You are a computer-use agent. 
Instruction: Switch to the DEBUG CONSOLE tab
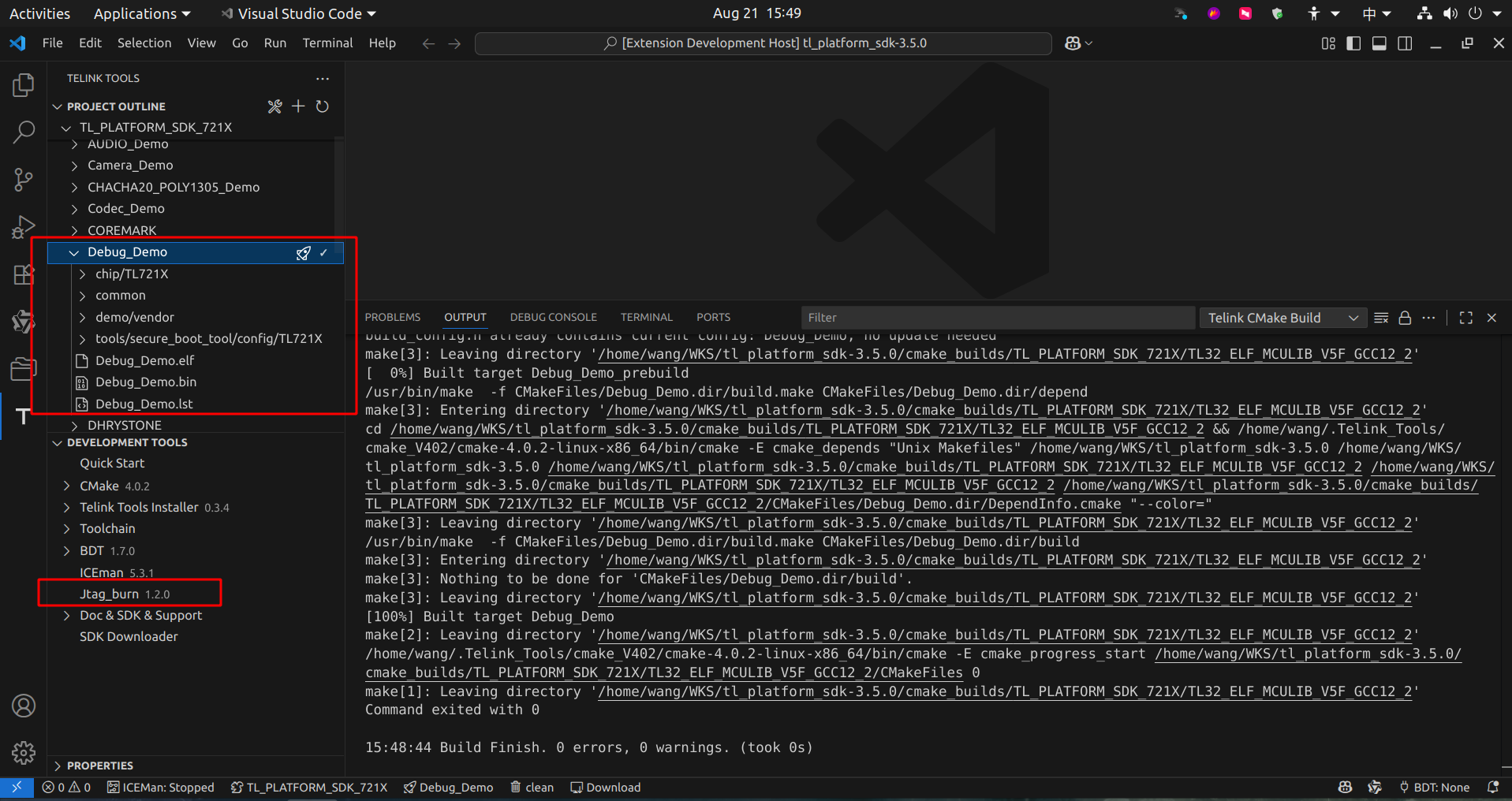tap(553, 317)
